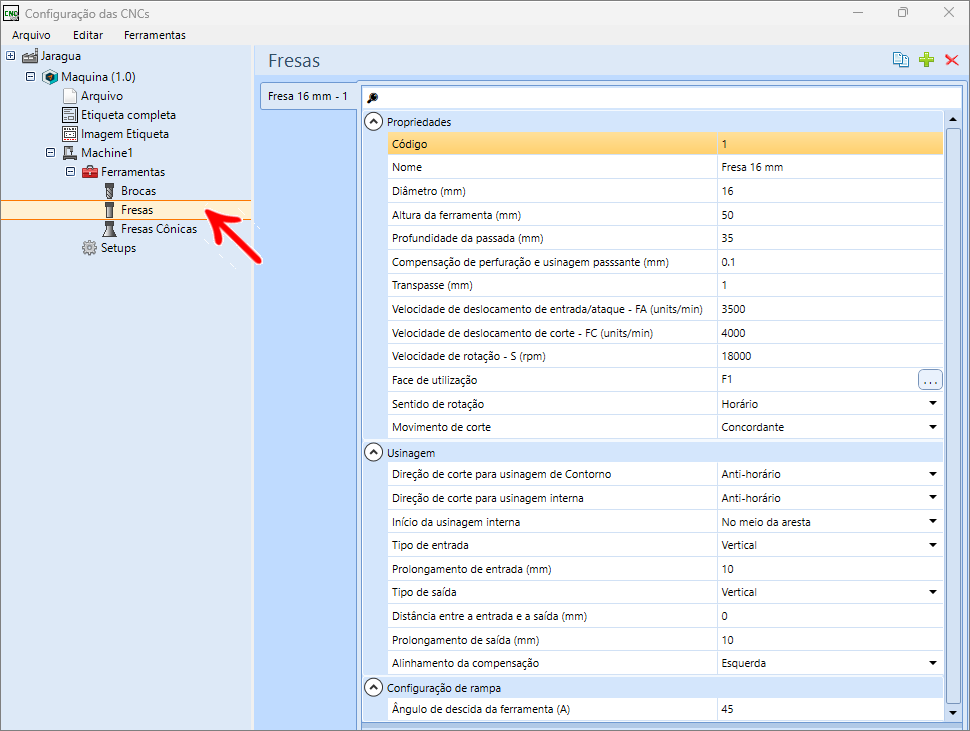This screenshot has height=731, width=970.
Task: Collapse the Maquina (1.0) tree node
Action: [x=30, y=77]
